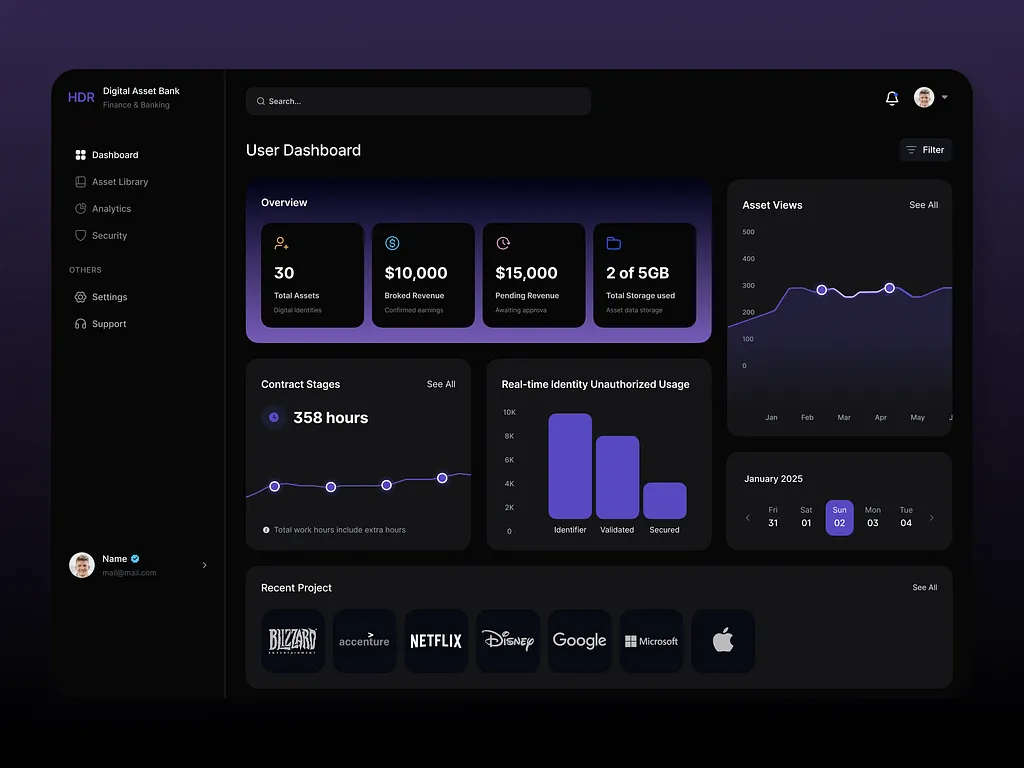
Task: Select Mon 03 in calendar
Action: click(x=872, y=517)
